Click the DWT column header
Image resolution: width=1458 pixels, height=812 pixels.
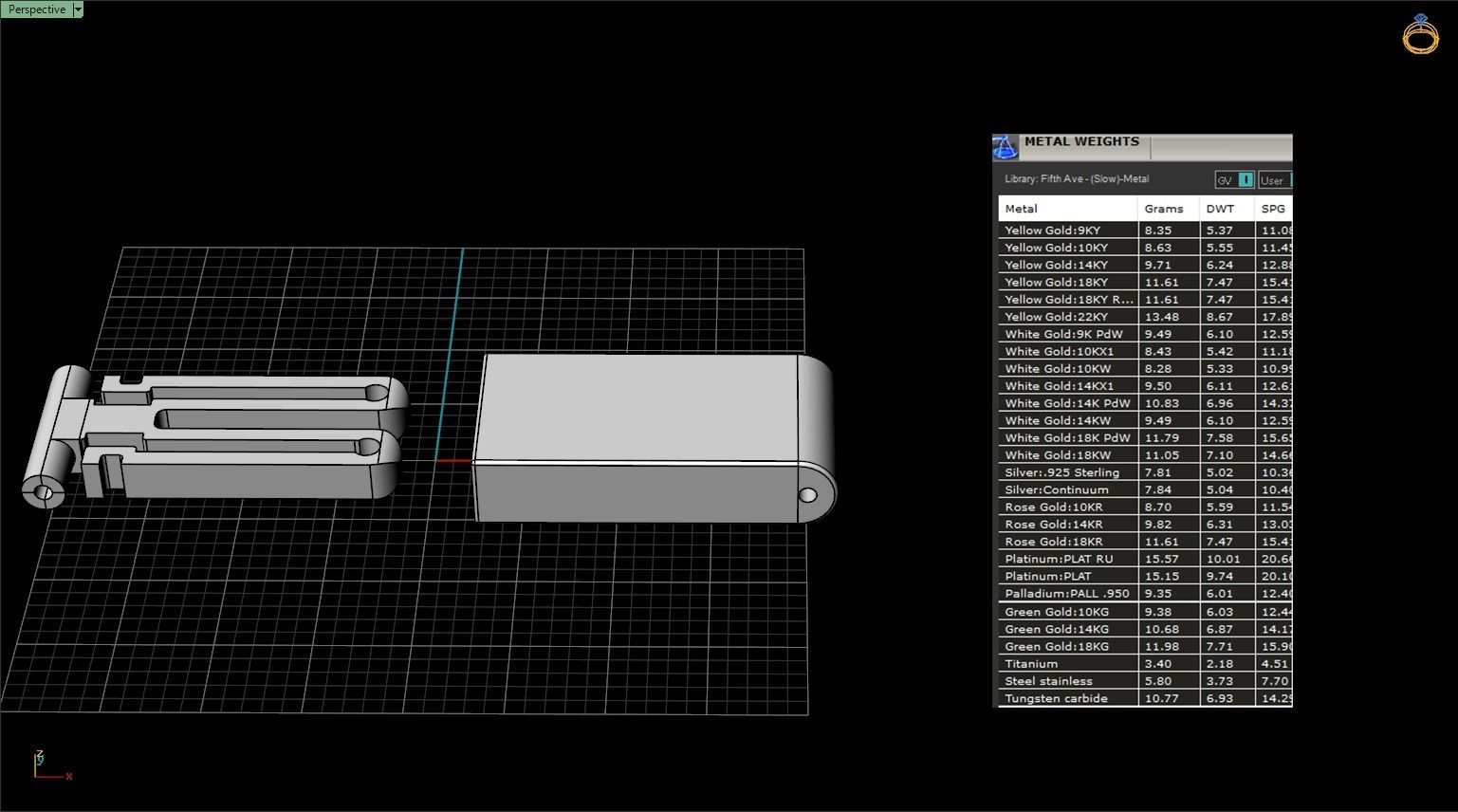(x=1227, y=209)
